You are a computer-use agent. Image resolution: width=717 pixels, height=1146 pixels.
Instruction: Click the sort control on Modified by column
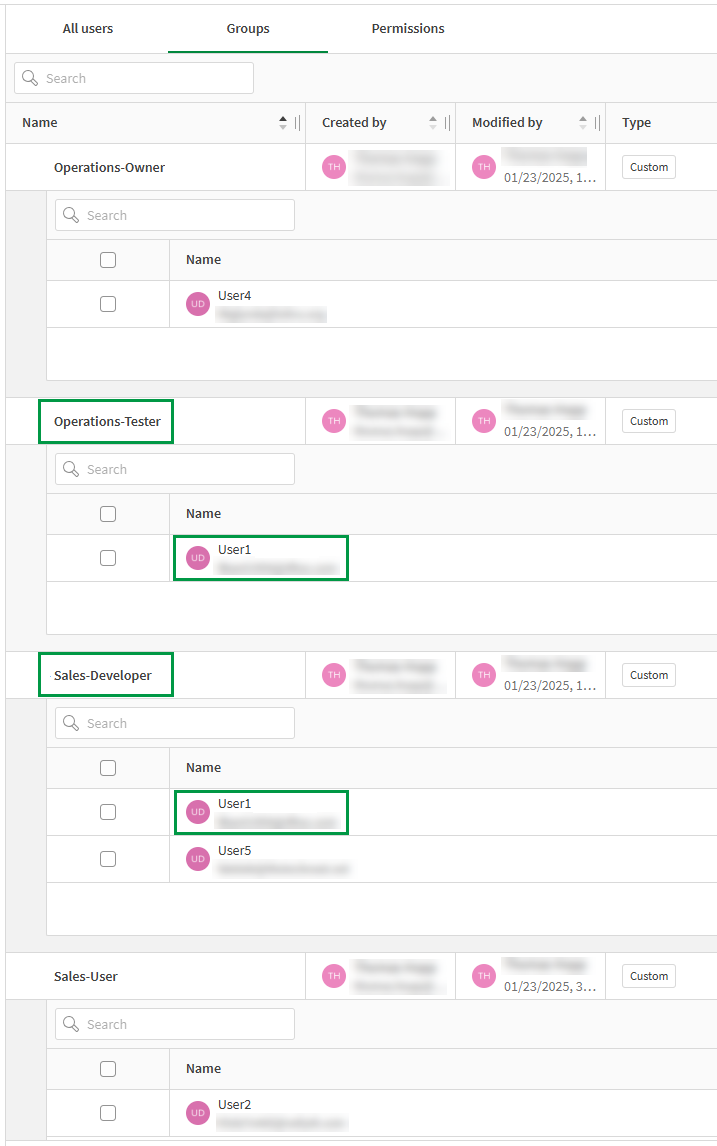coord(581,122)
